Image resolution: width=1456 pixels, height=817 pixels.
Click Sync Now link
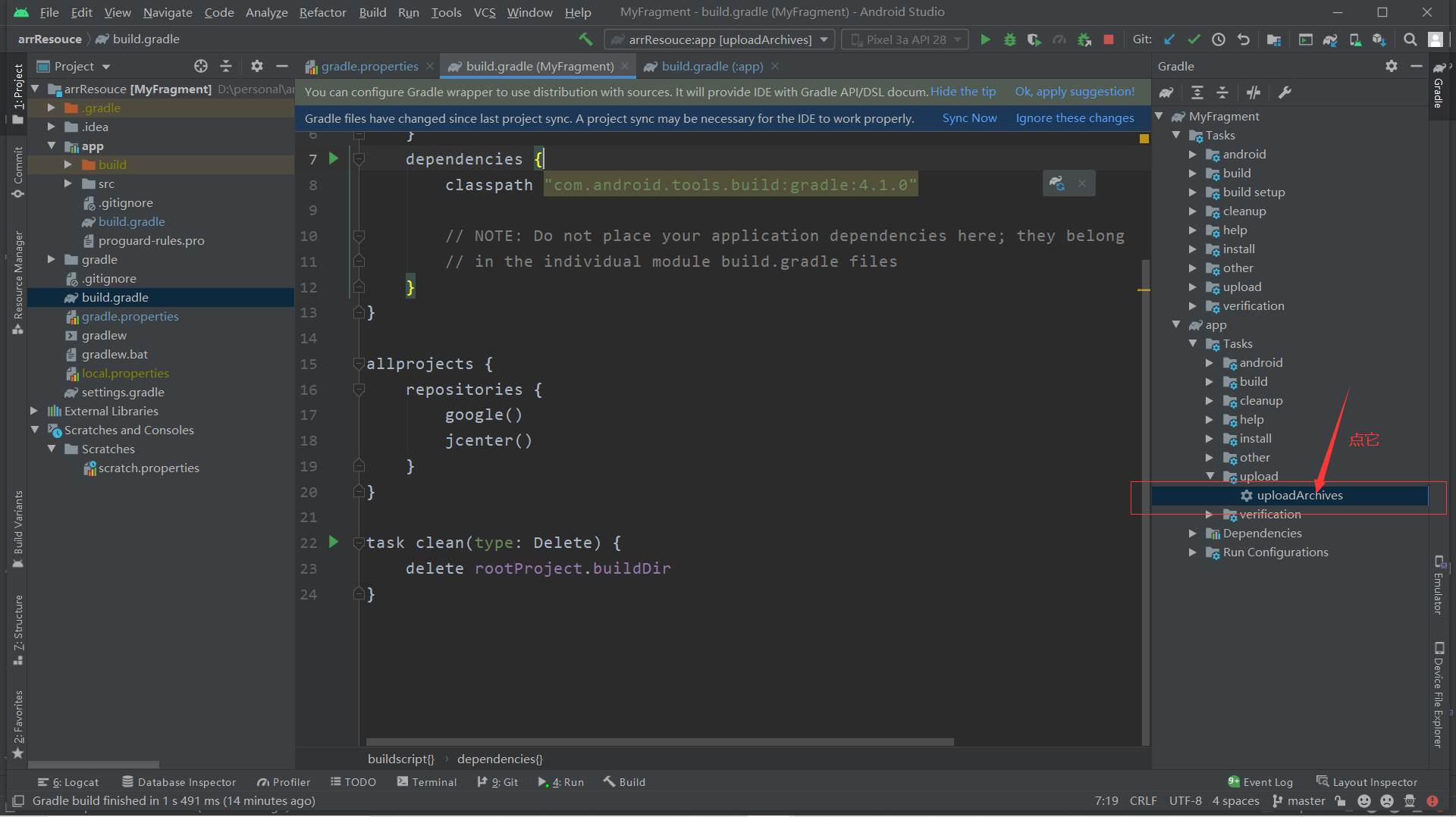tap(969, 118)
